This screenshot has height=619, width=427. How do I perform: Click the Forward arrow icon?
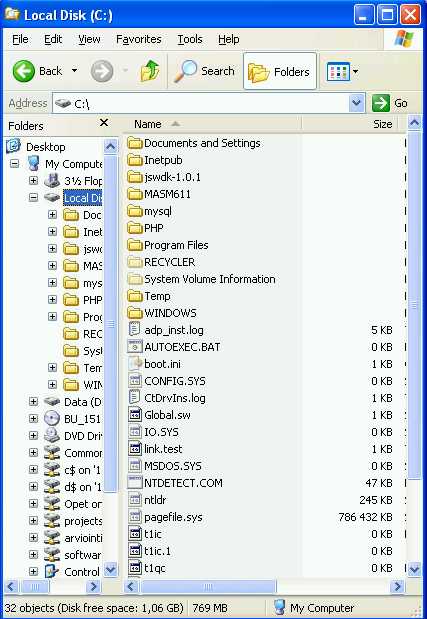coord(102,71)
